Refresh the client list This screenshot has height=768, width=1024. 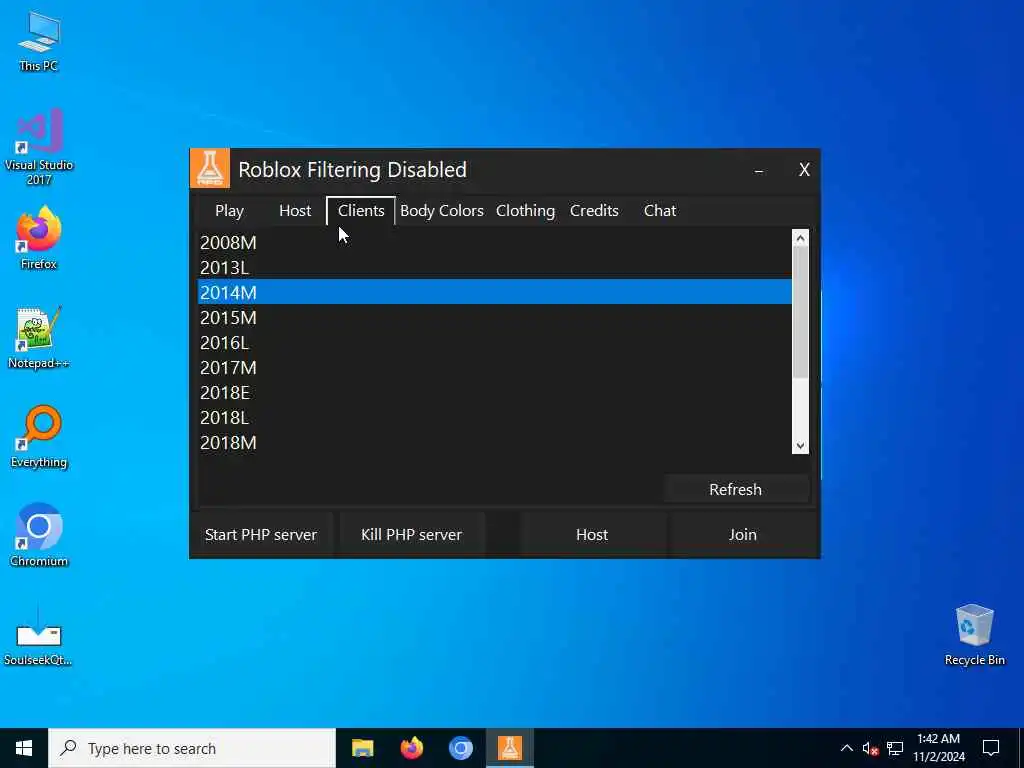click(x=735, y=489)
